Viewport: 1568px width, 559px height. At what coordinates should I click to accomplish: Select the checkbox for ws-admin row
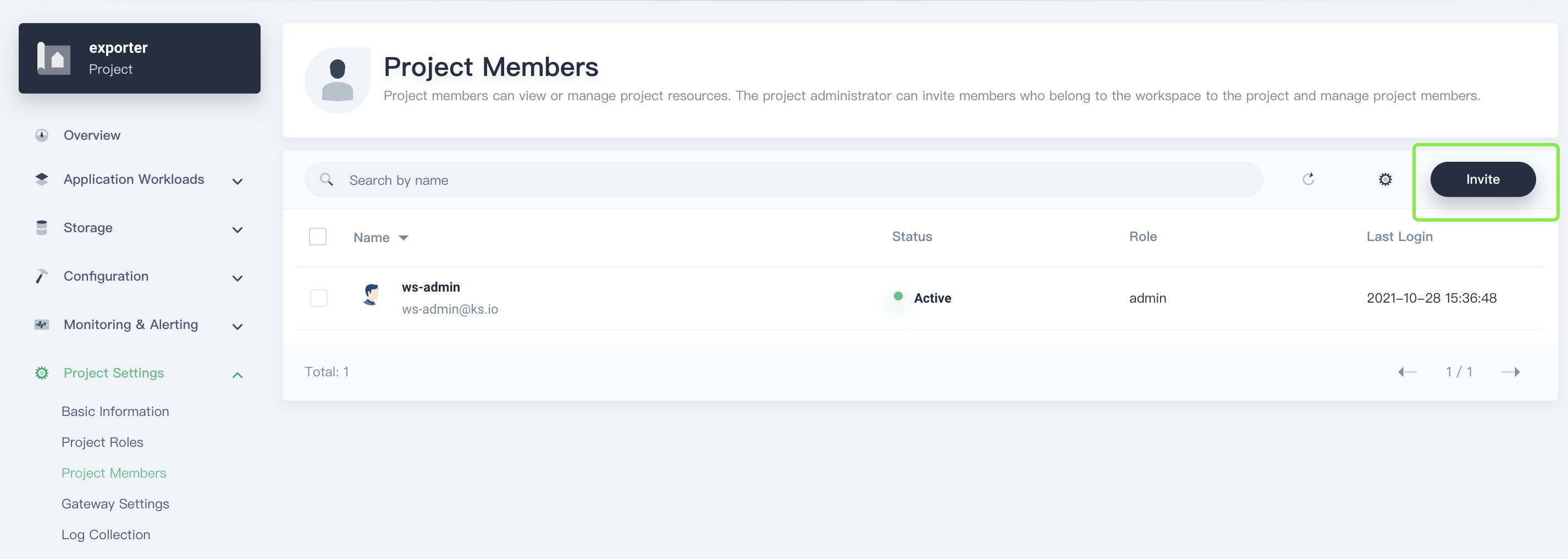coord(318,298)
